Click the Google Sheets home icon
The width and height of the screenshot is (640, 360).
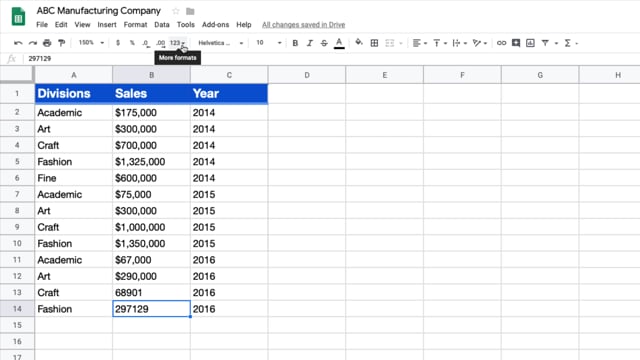click(18, 17)
